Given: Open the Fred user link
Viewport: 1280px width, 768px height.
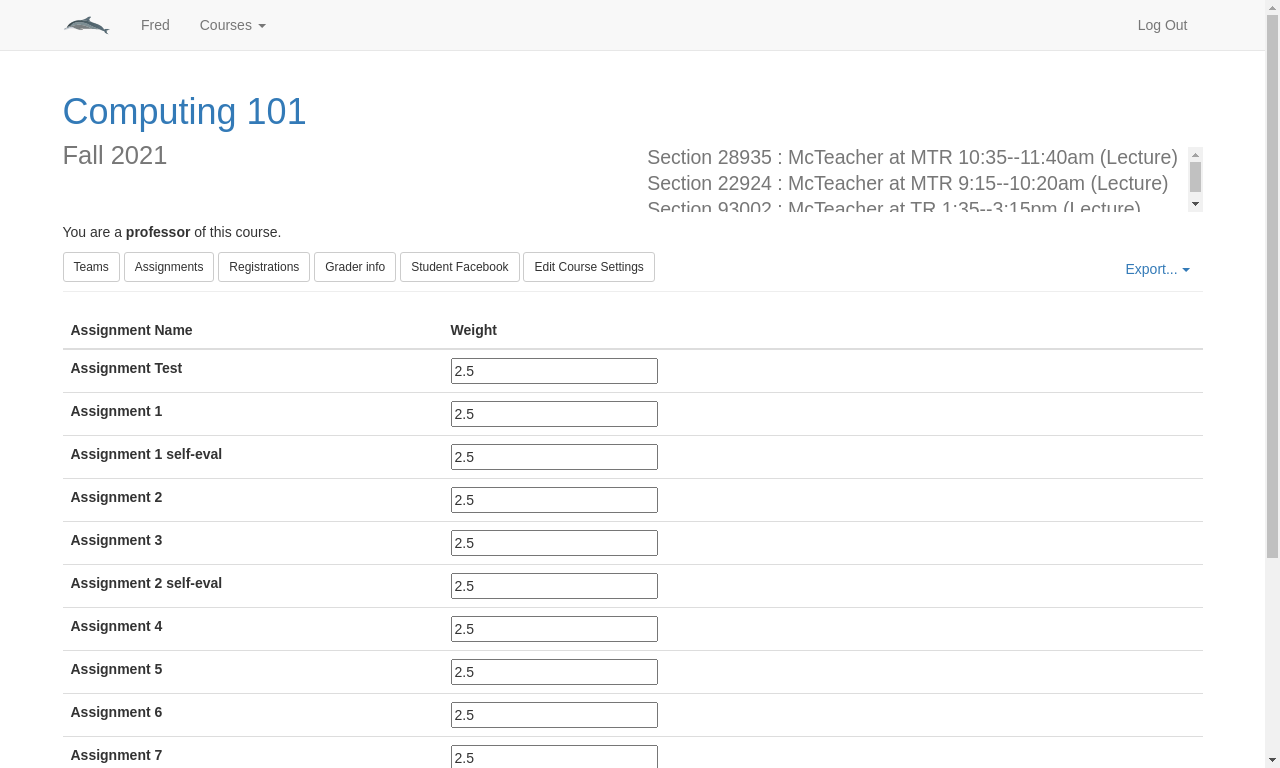Looking at the screenshot, I should click(155, 25).
